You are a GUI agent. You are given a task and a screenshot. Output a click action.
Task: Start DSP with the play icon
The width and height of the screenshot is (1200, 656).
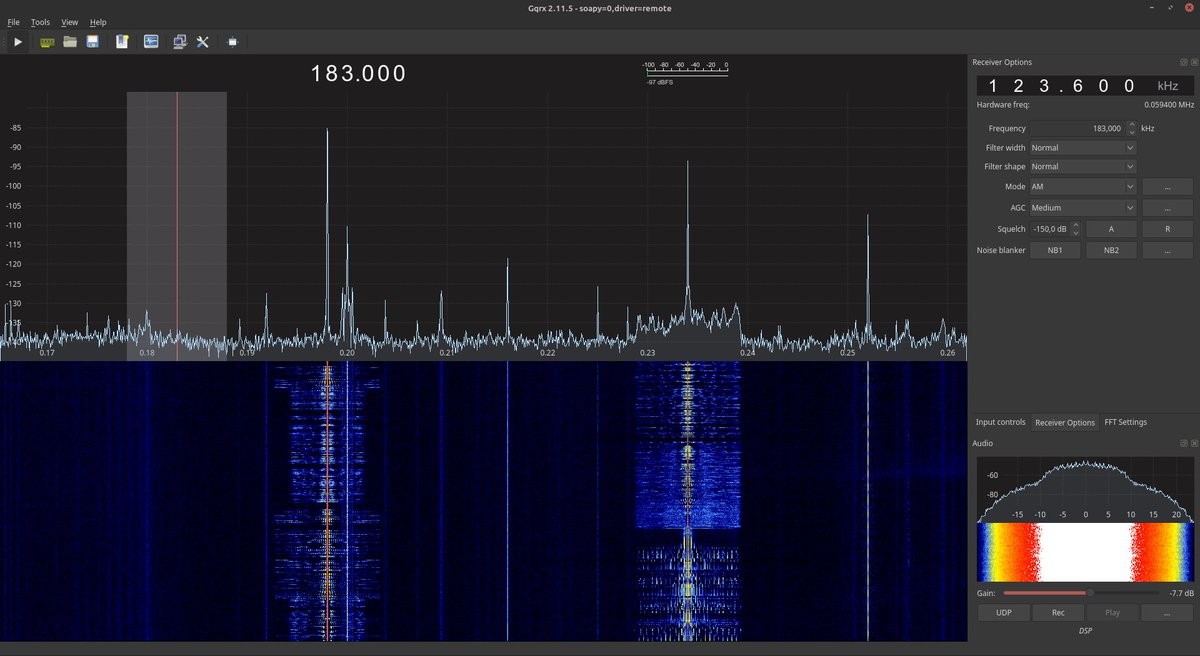coord(18,42)
